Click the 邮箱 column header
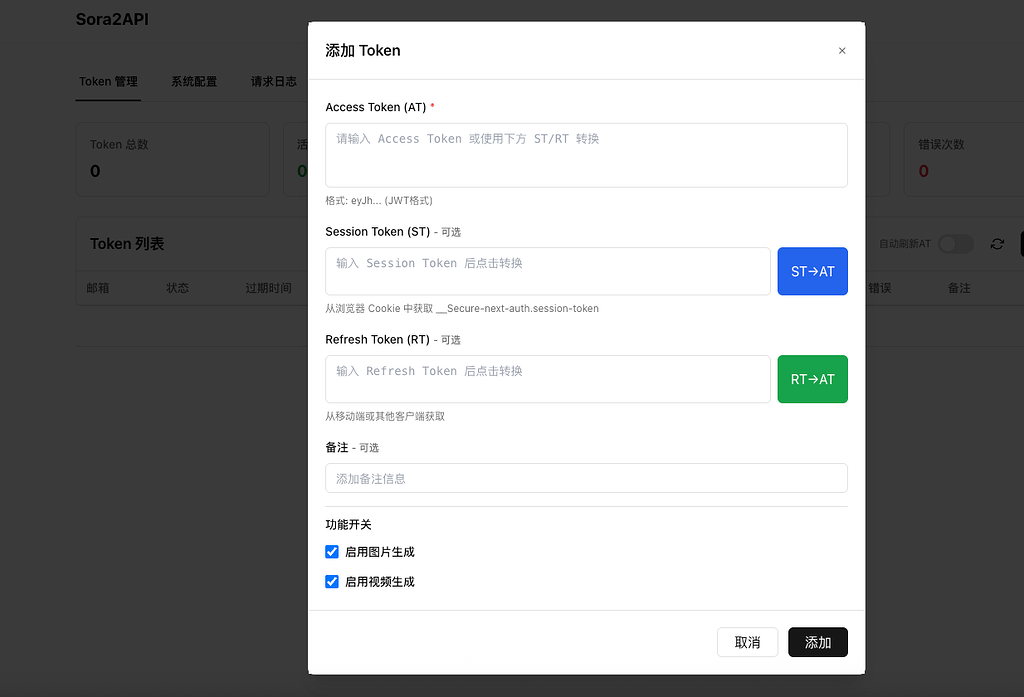This screenshot has width=1024, height=697. 98,288
